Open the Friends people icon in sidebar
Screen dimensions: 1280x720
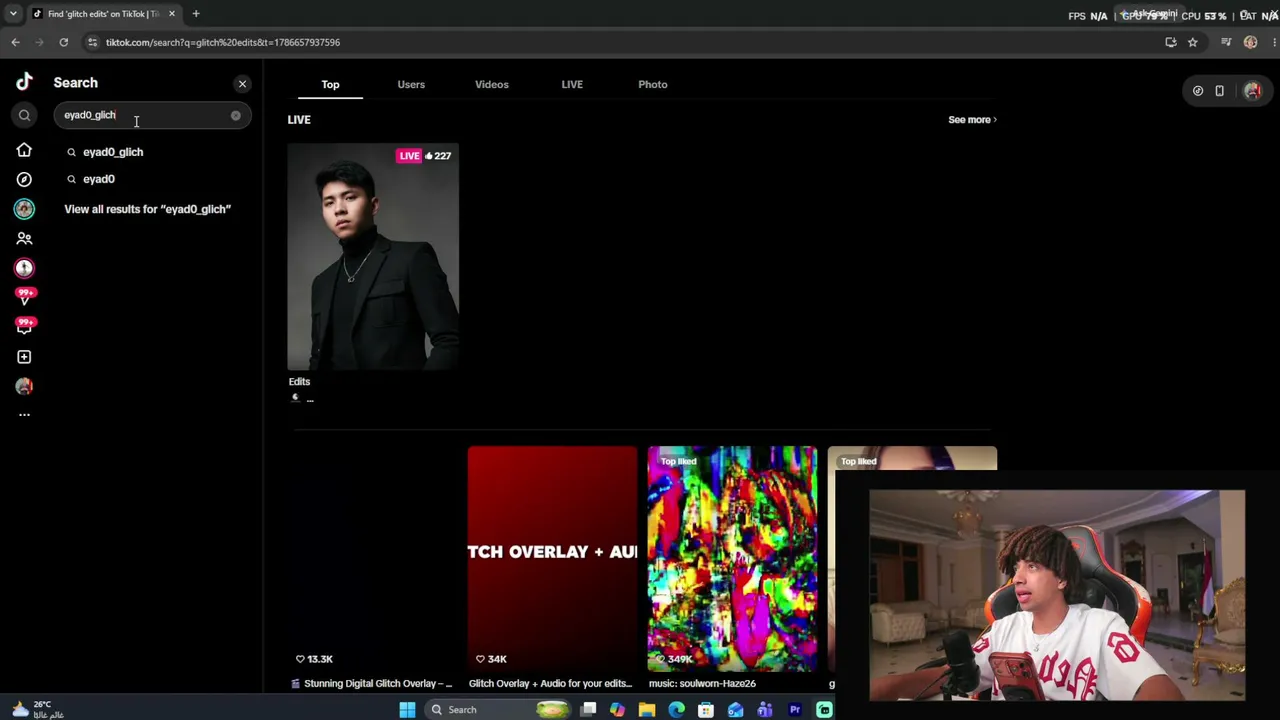24,238
